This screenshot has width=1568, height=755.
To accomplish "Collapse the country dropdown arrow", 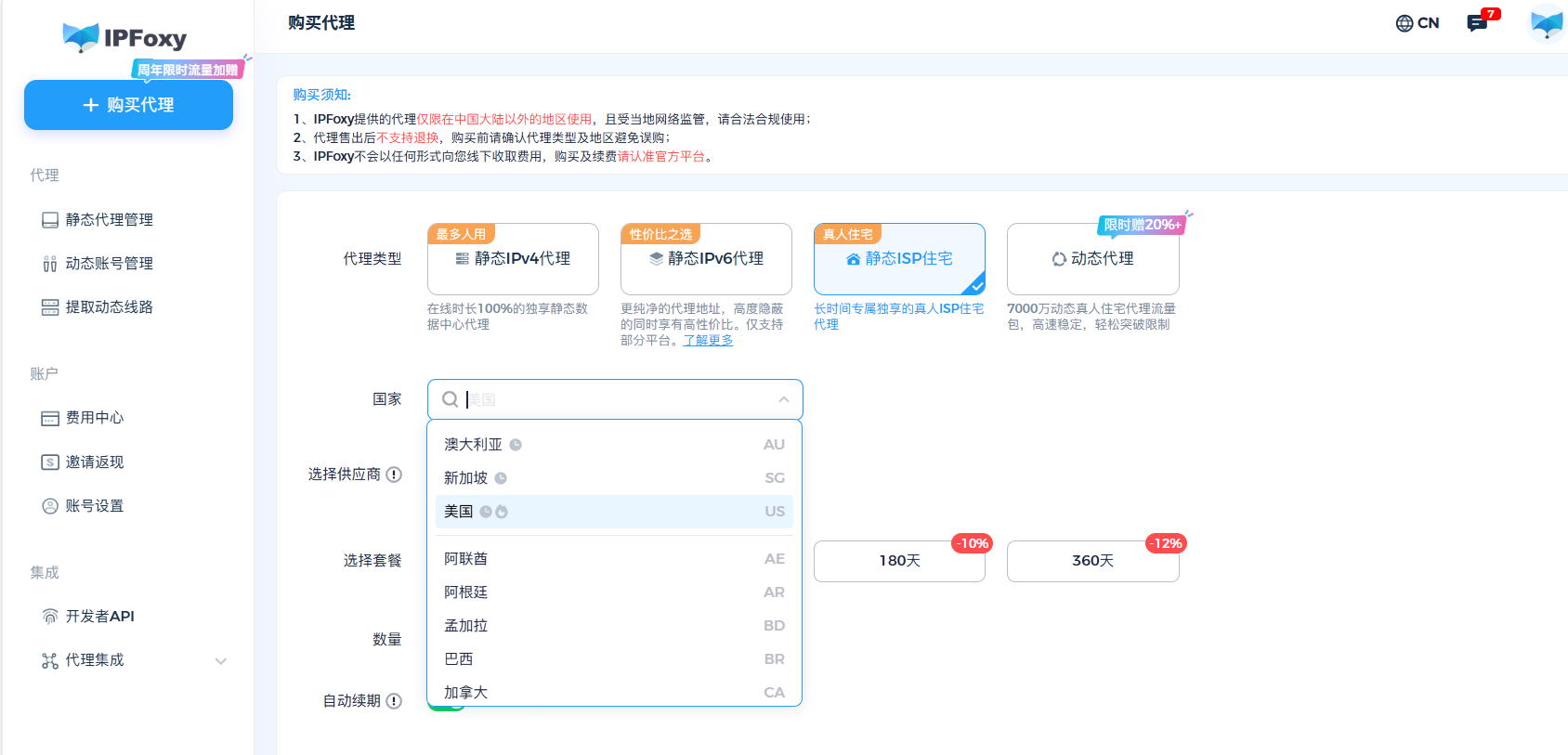I will point(784,399).
